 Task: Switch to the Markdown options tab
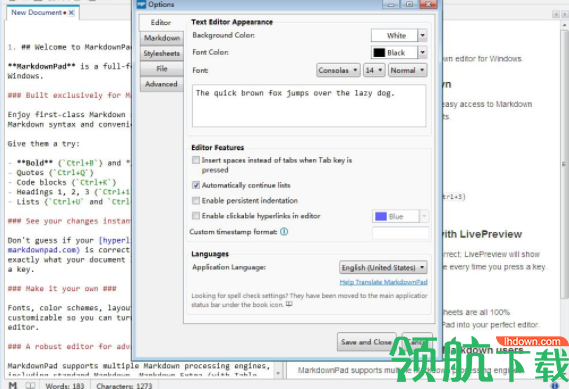161,38
